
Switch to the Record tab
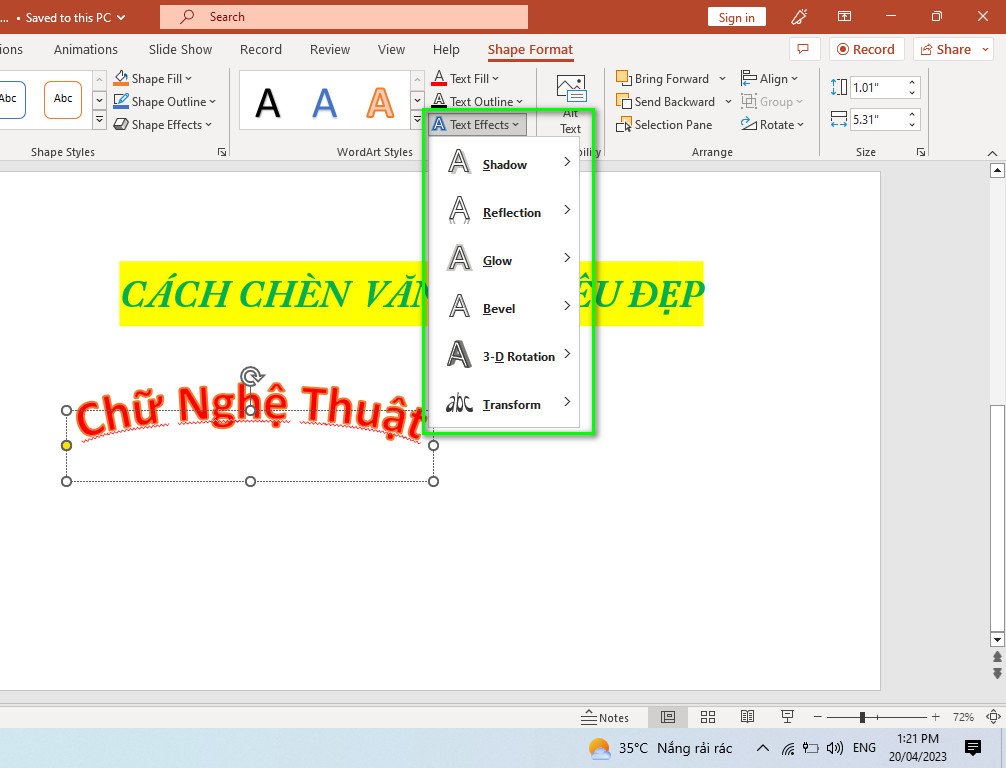point(260,49)
